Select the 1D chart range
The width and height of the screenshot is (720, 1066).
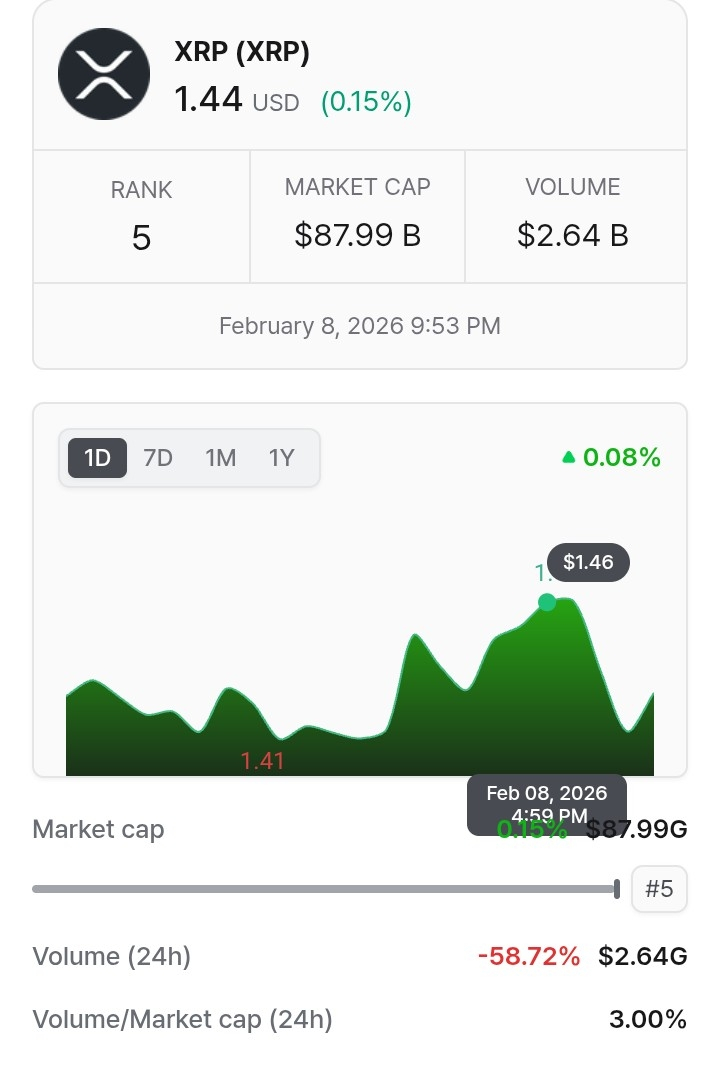(x=97, y=458)
